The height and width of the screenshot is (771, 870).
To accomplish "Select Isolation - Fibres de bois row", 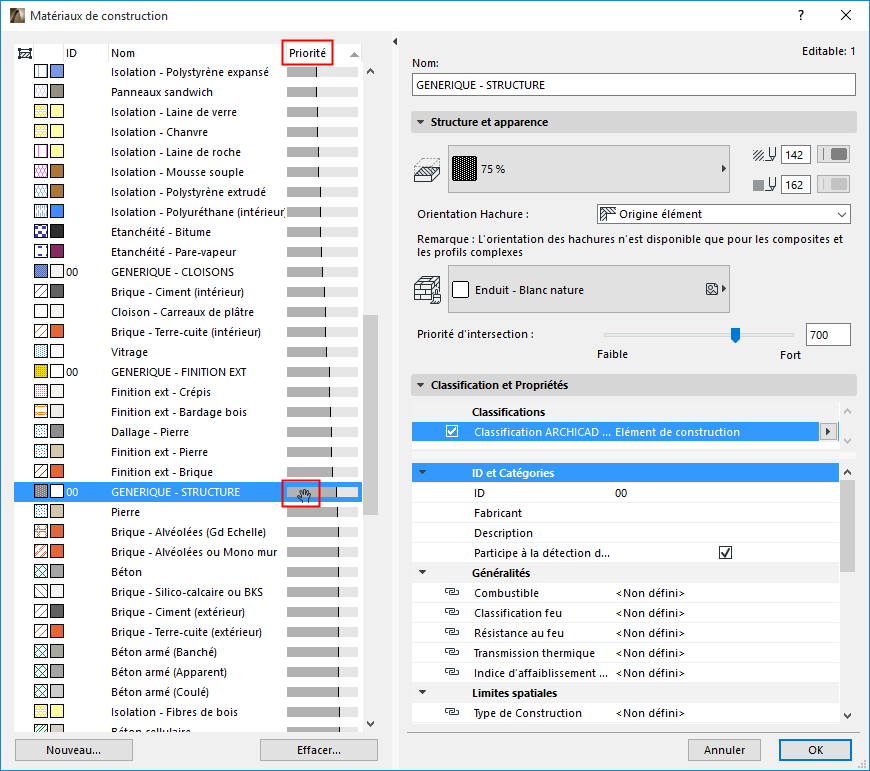I will coord(188,712).
